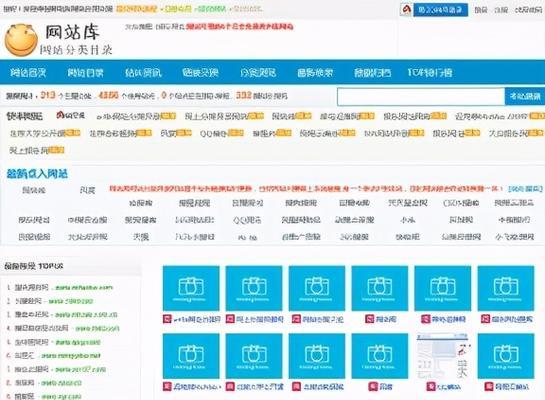
Task: Click the orange smiley face site logo
Action: (21, 40)
